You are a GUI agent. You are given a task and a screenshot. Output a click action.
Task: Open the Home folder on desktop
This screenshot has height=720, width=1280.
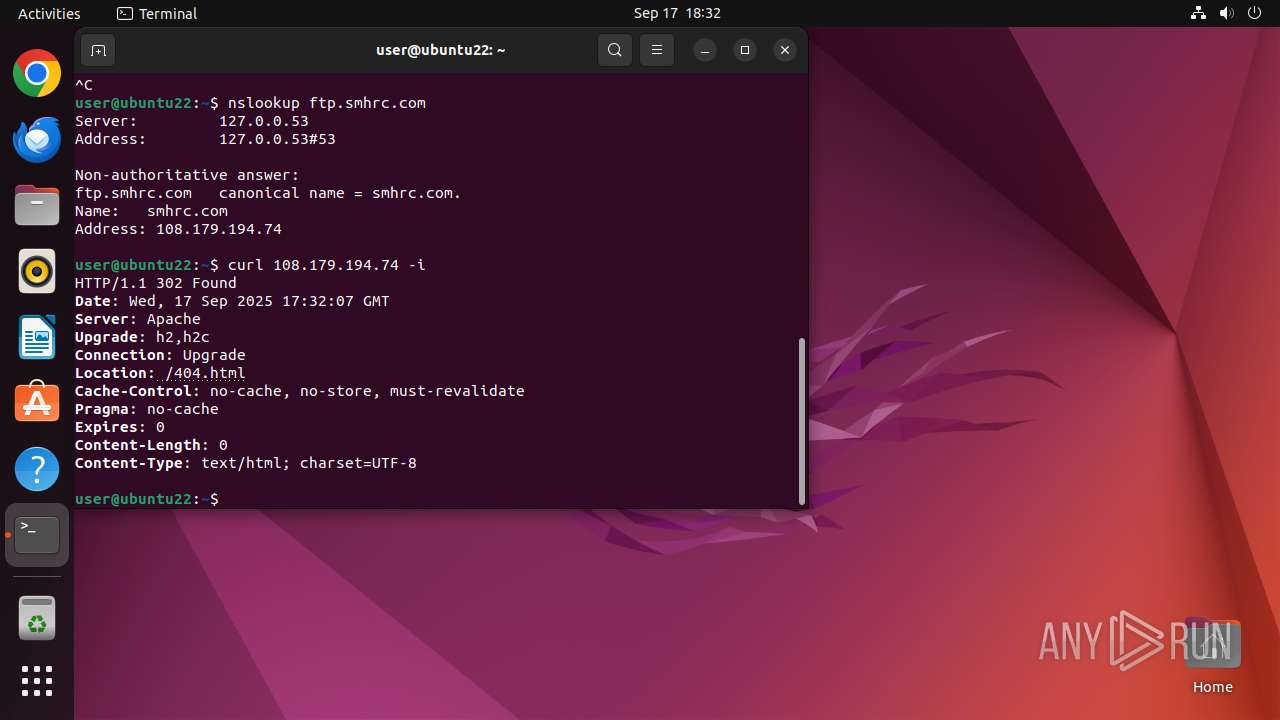pos(1212,656)
